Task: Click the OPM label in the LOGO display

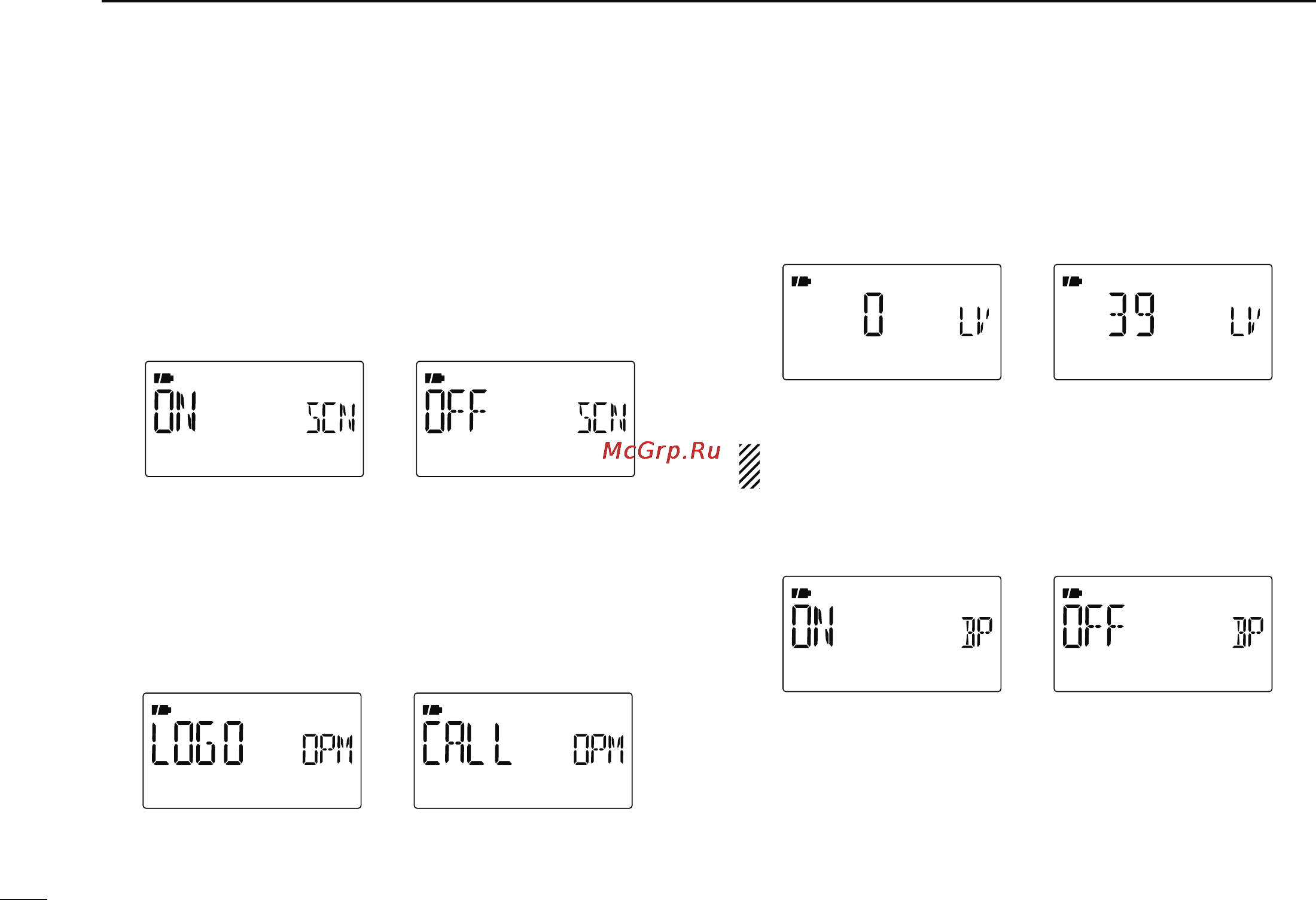Action: pos(328,749)
